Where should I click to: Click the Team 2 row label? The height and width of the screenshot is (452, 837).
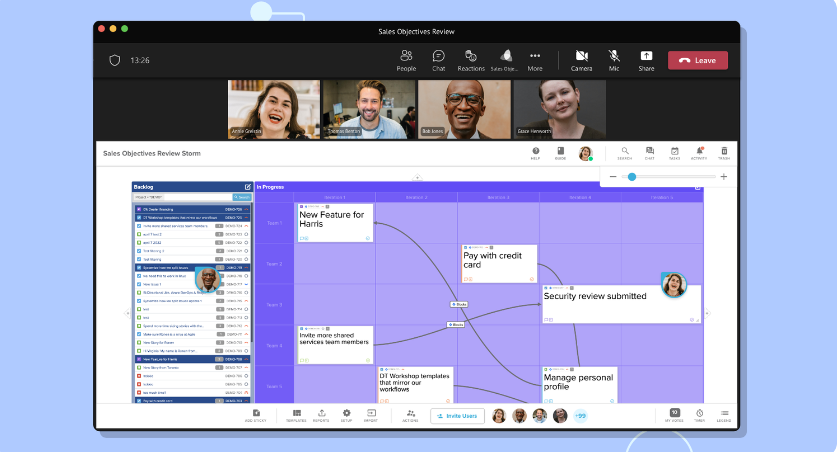274,264
